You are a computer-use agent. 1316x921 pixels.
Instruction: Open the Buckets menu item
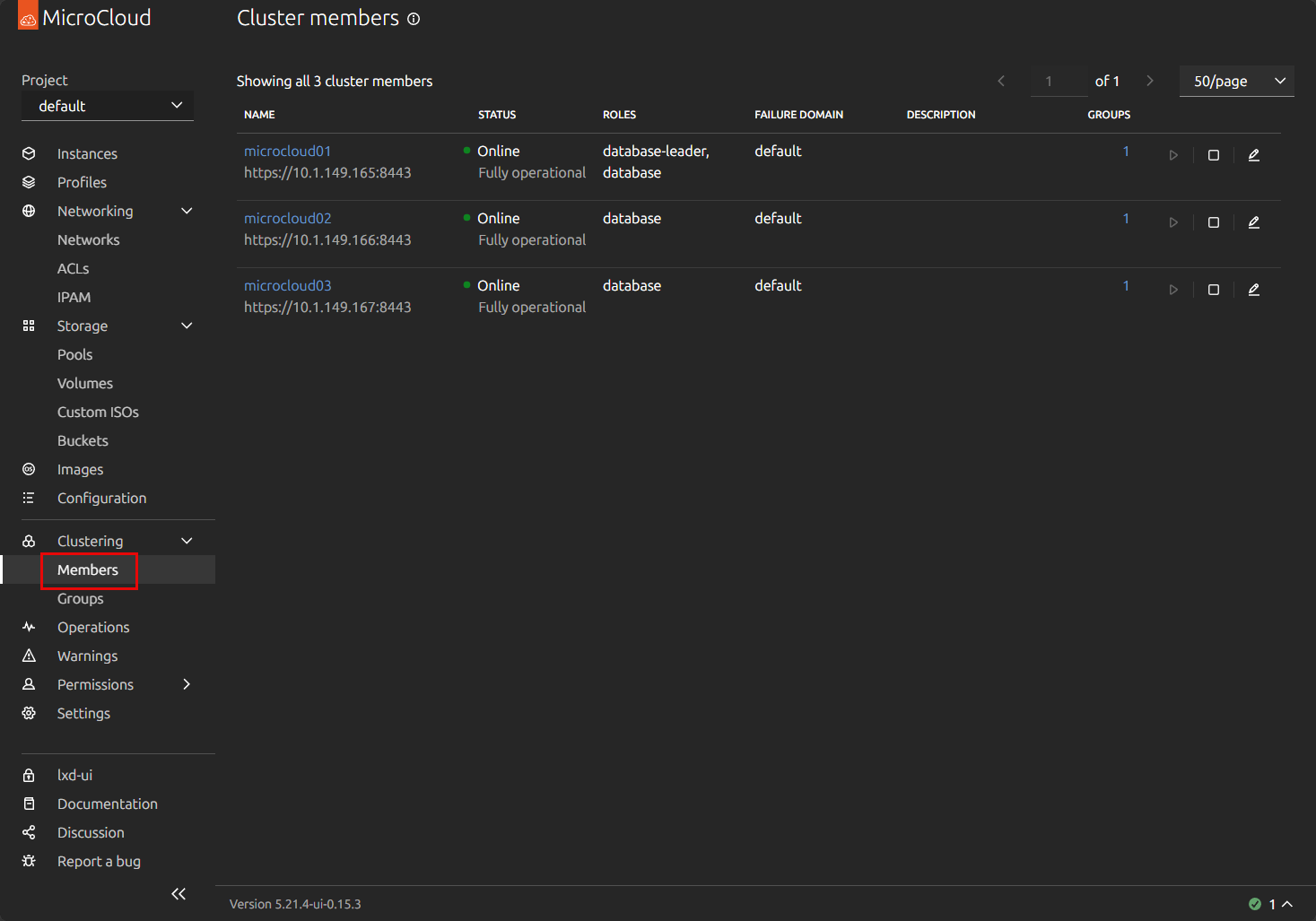pyautogui.click(x=83, y=440)
